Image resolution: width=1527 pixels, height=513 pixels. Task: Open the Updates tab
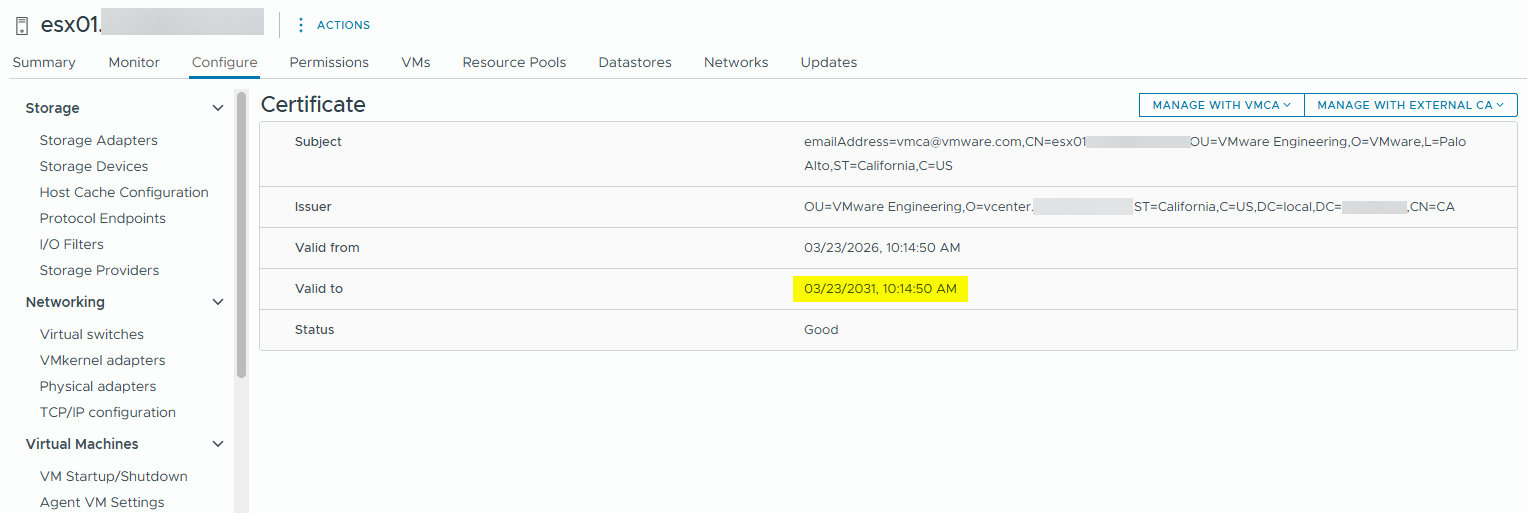pyautogui.click(x=828, y=62)
